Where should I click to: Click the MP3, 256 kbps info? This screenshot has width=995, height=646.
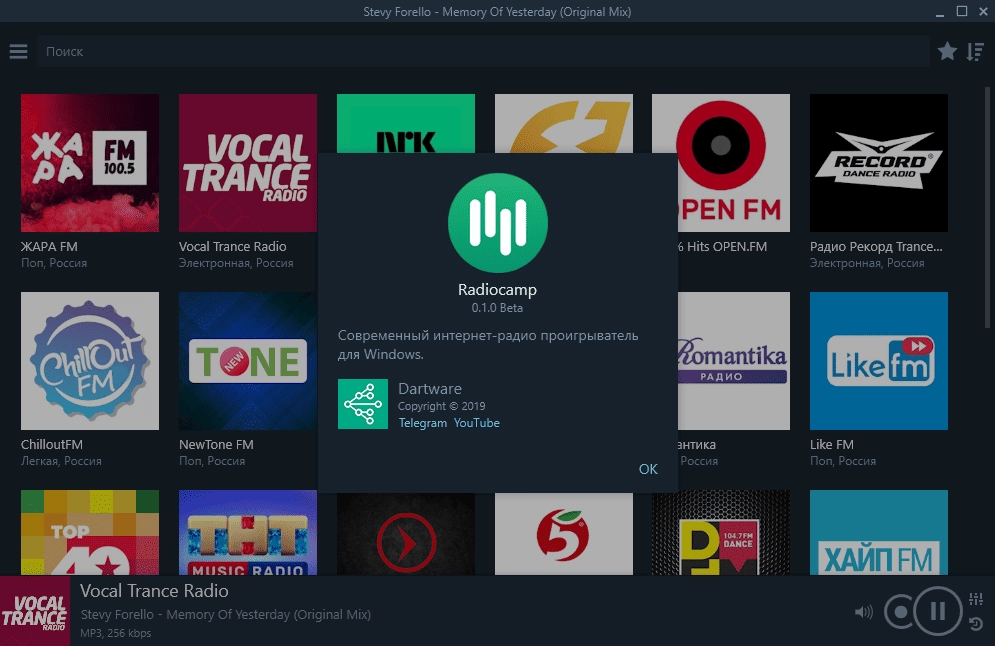pyautogui.click(x=115, y=633)
